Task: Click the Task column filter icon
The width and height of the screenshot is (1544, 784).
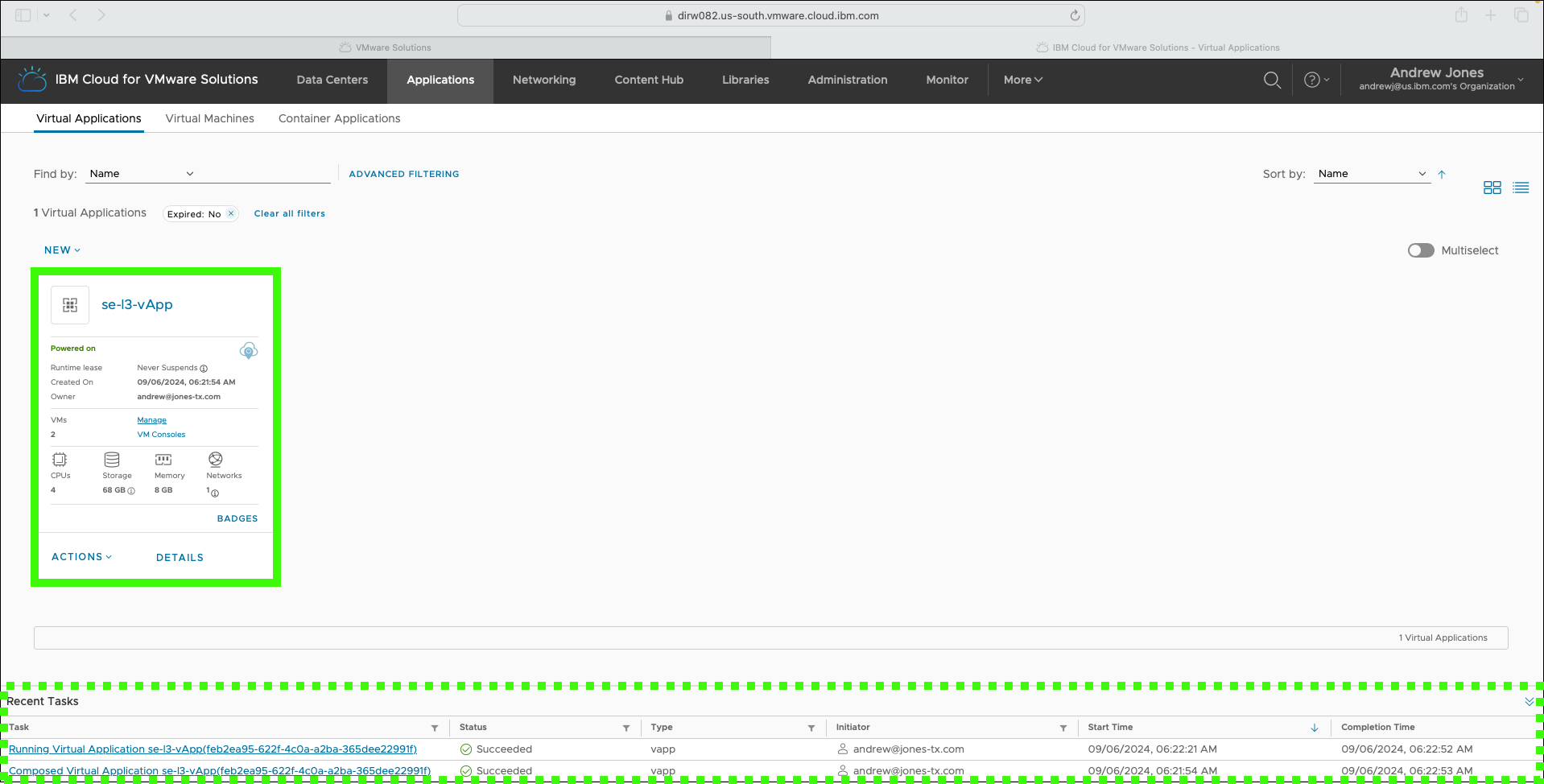Action: tap(435, 728)
